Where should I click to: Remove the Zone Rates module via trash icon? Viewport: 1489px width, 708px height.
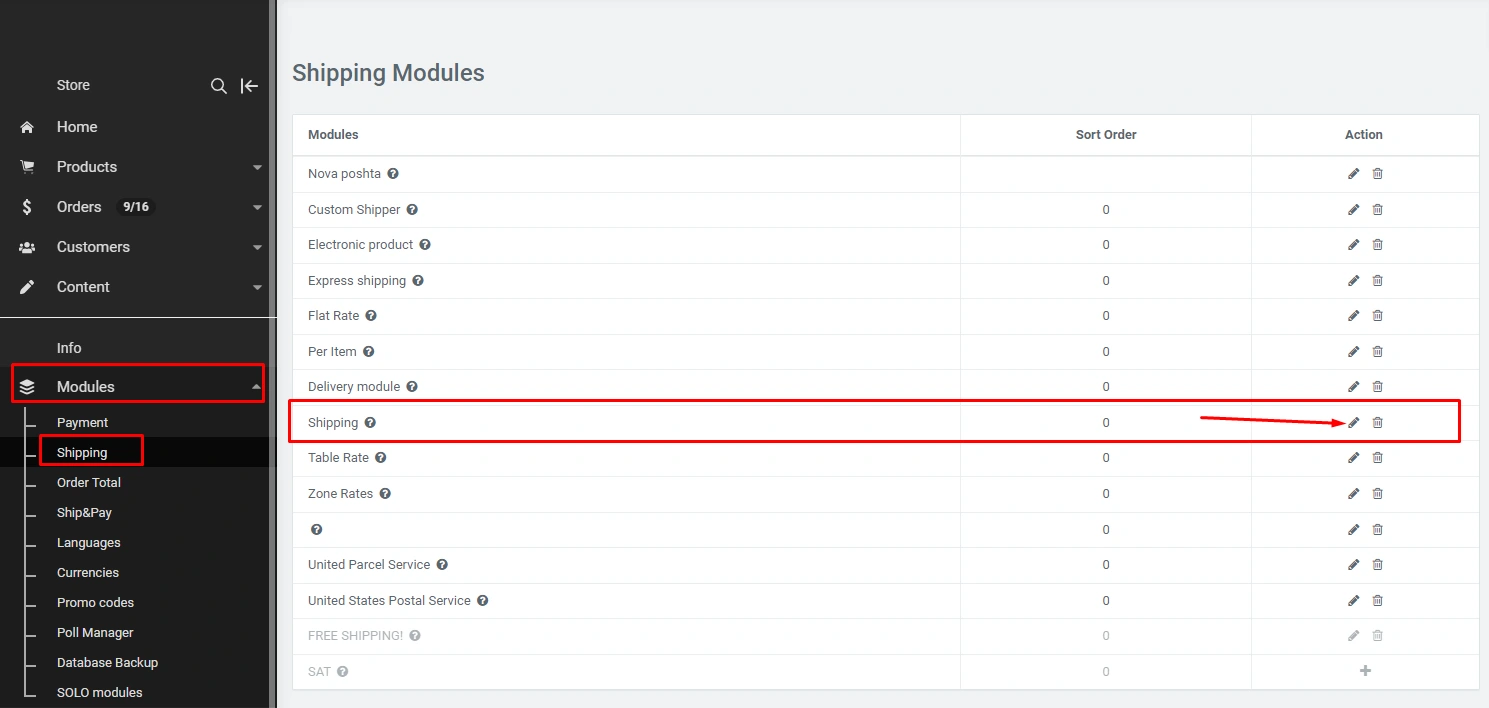pyautogui.click(x=1377, y=494)
